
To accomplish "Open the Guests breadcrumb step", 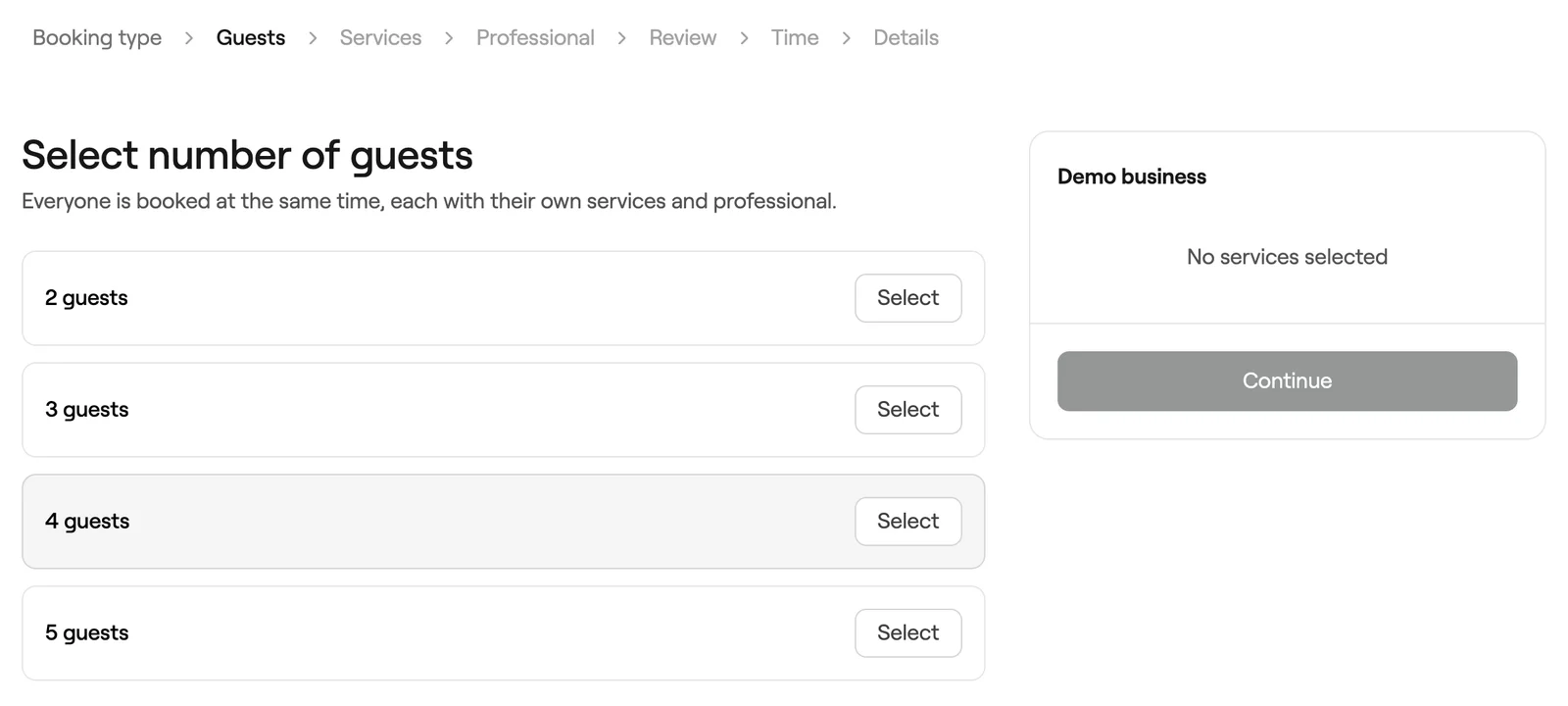I will pos(251,37).
